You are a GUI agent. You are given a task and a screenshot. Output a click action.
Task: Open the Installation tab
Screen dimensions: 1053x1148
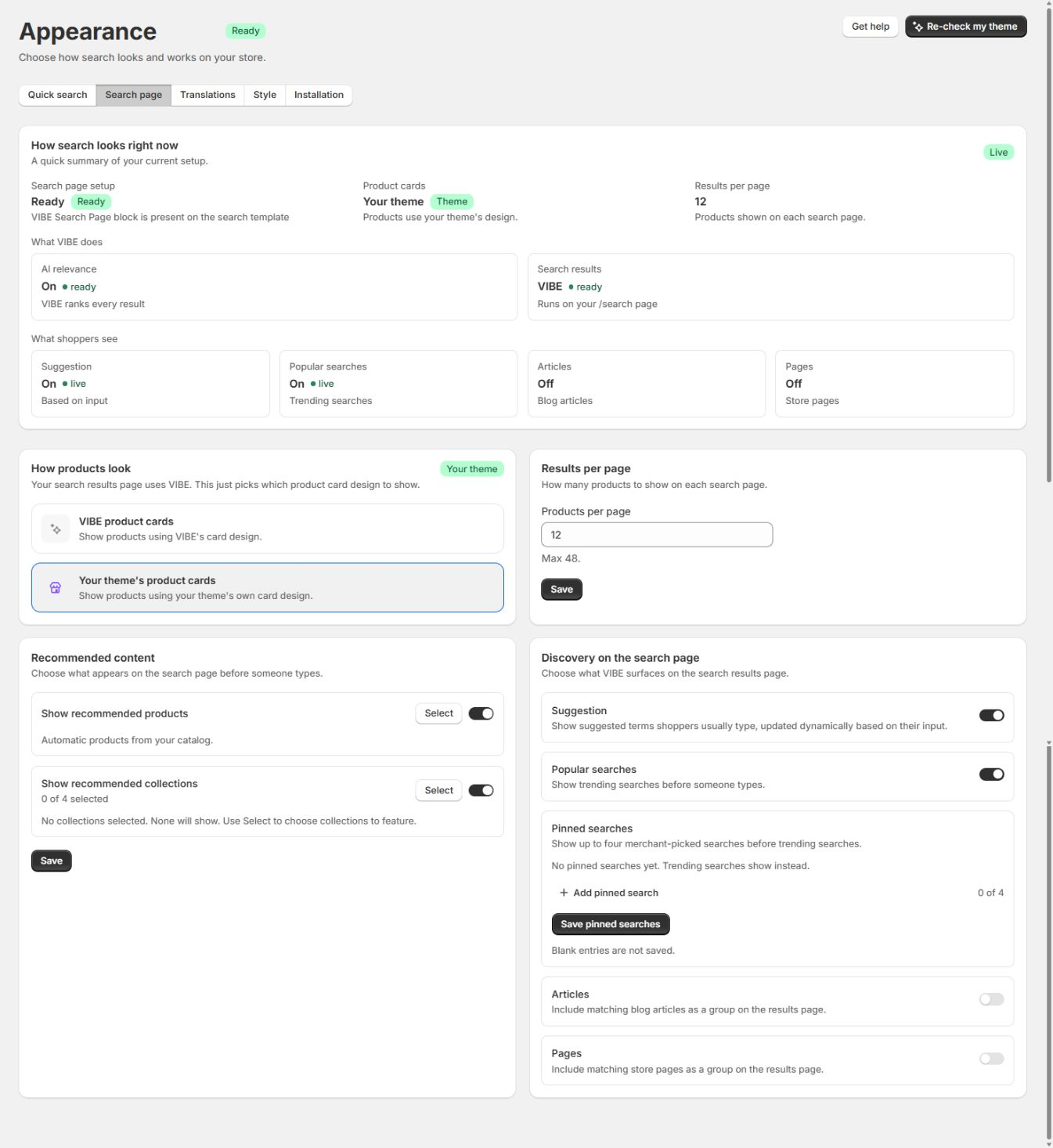click(319, 95)
